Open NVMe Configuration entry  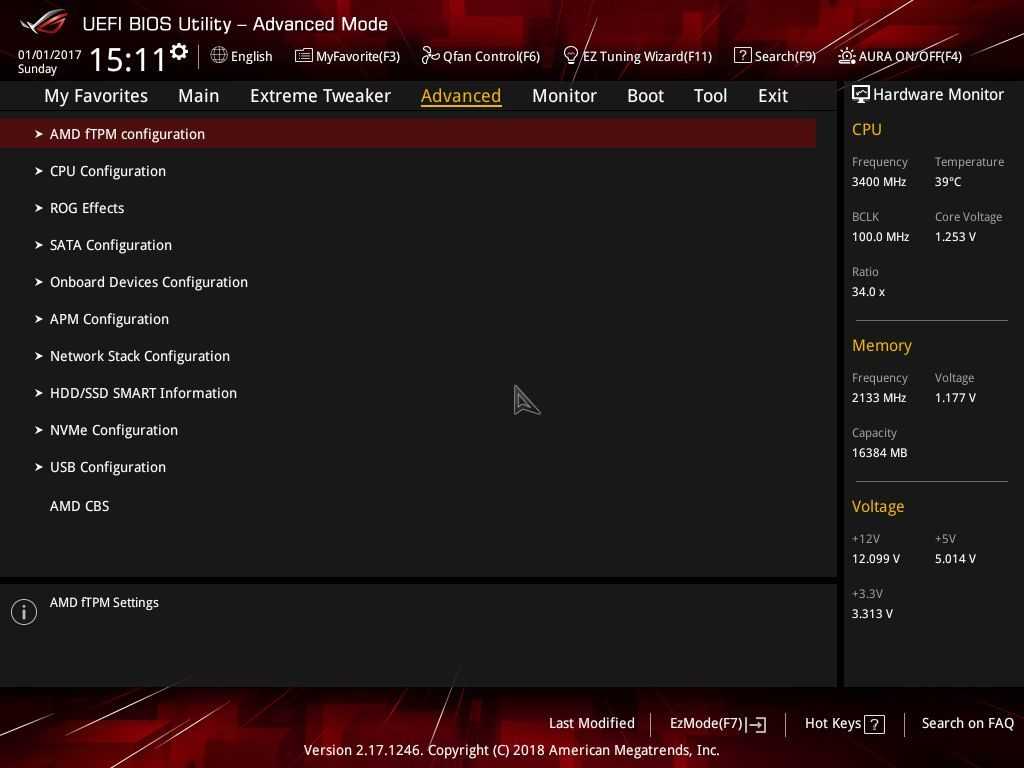[x=114, y=430]
